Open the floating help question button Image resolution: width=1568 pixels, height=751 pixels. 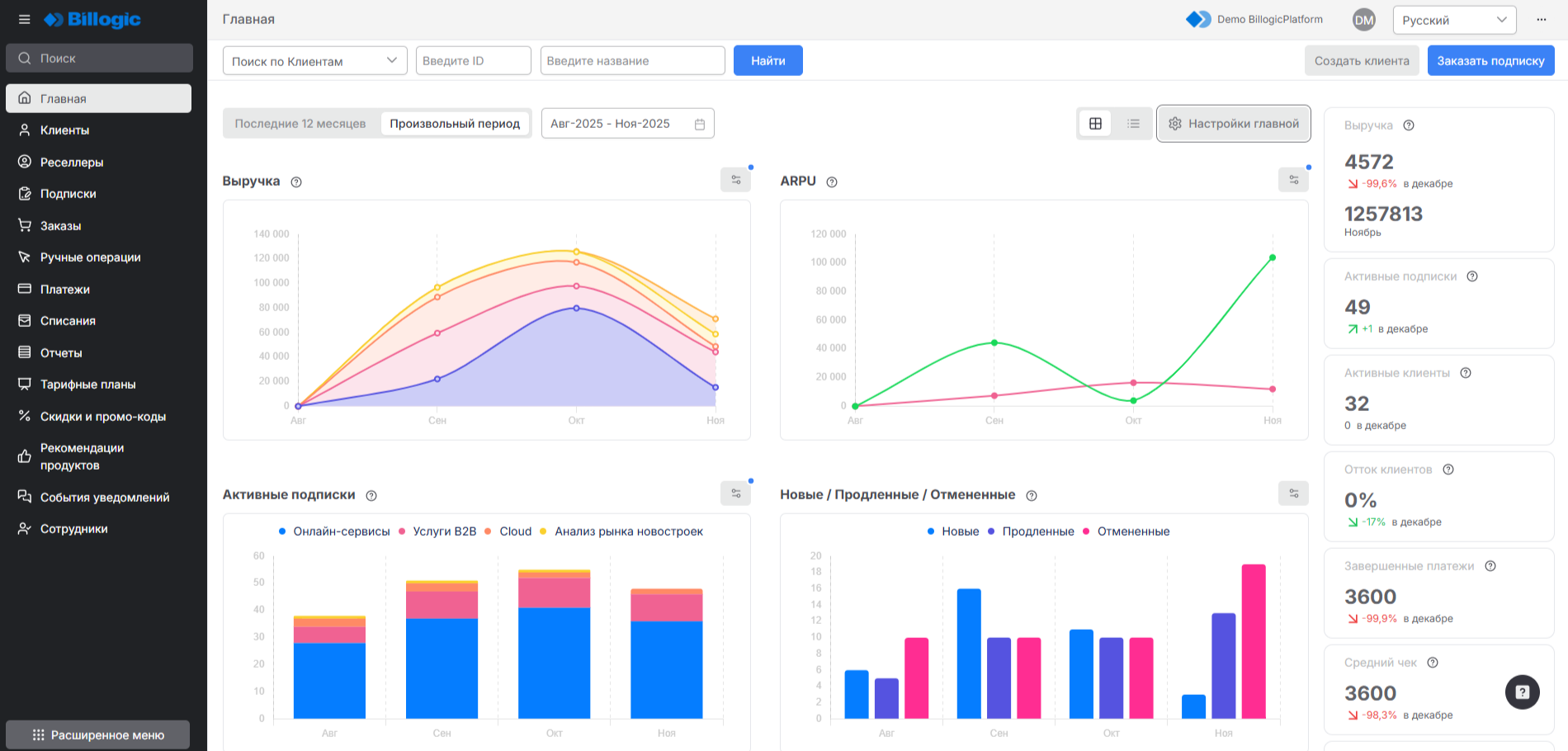(x=1522, y=692)
